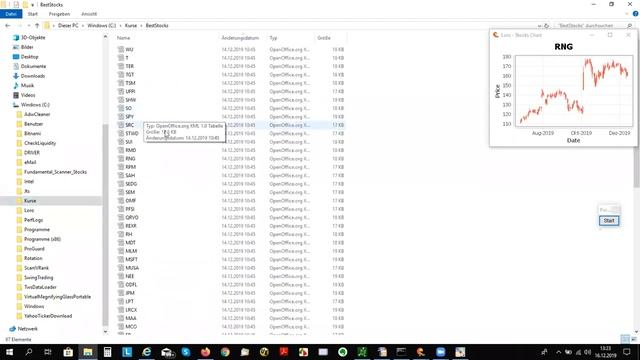Sort by Typ column header

click(273, 38)
